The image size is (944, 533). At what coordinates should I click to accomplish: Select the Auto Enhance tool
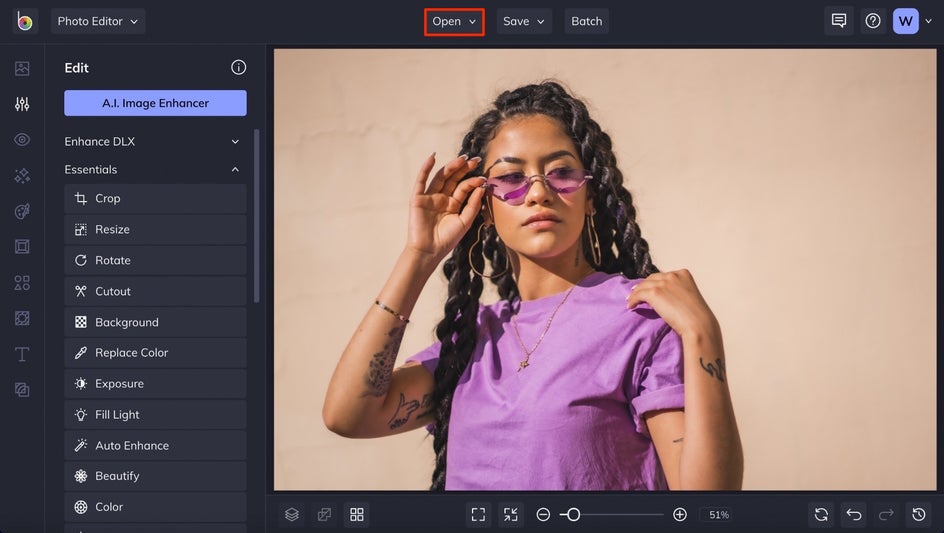(155, 446)
